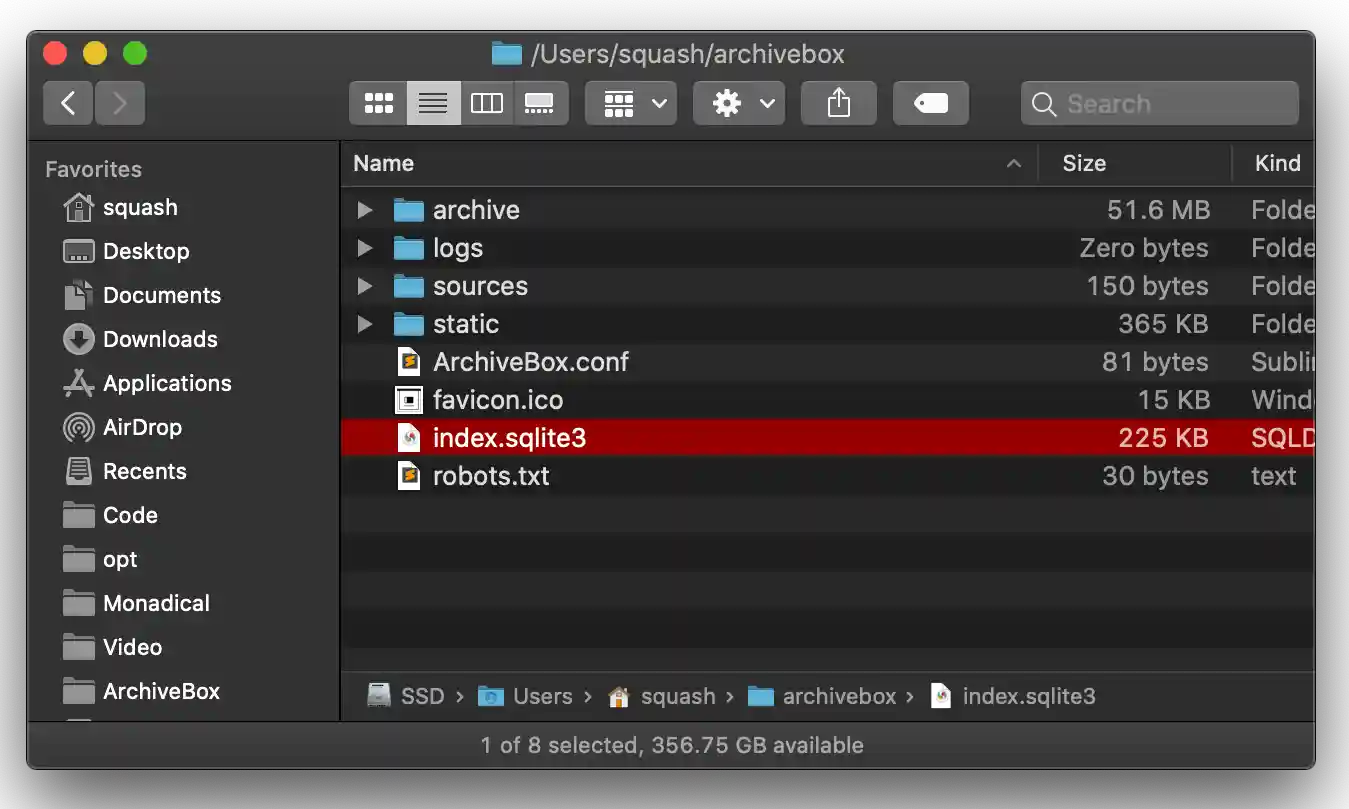The width and height of the screenshot is (1349, 809).
Task: Expand the static folder disclosure triangle
Action: click(x=365, y=324)
